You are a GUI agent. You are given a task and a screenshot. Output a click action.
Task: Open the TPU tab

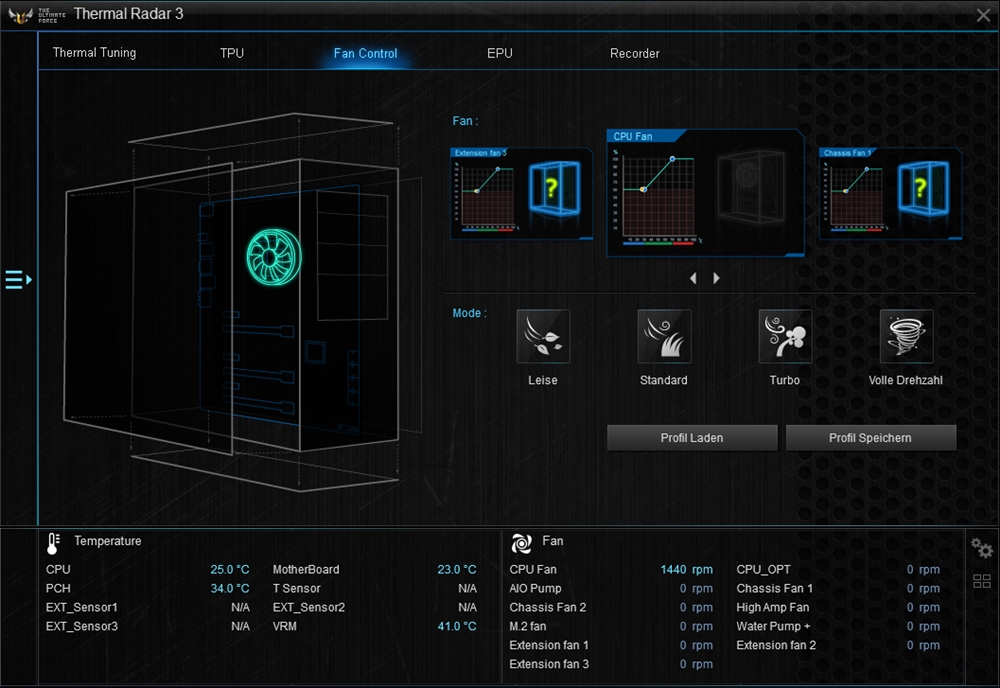pos(232,53)
